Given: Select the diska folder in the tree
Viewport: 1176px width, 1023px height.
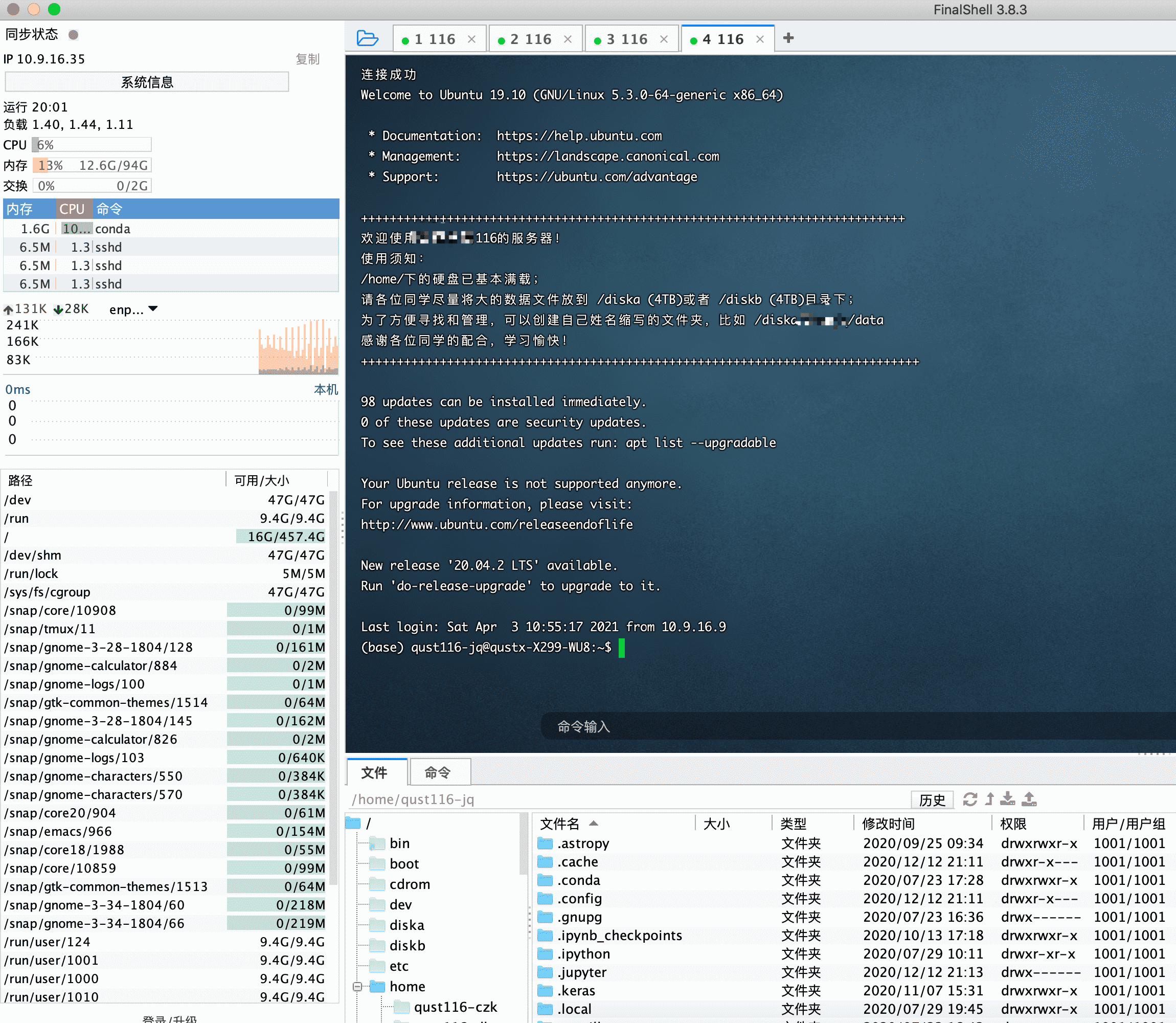Looking at the screenshot, I should (407, 925).
